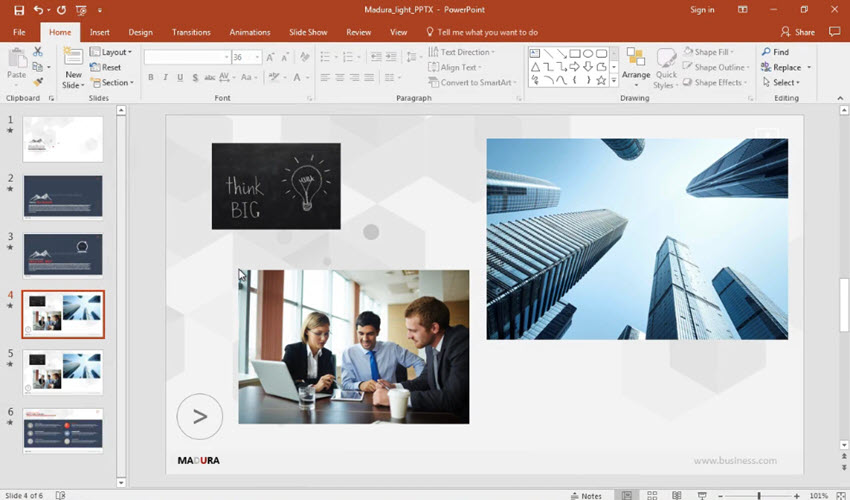The width and height of the screenshot is (850, 500).
Task: Toggle Italic text formatting
Action: 166,77
